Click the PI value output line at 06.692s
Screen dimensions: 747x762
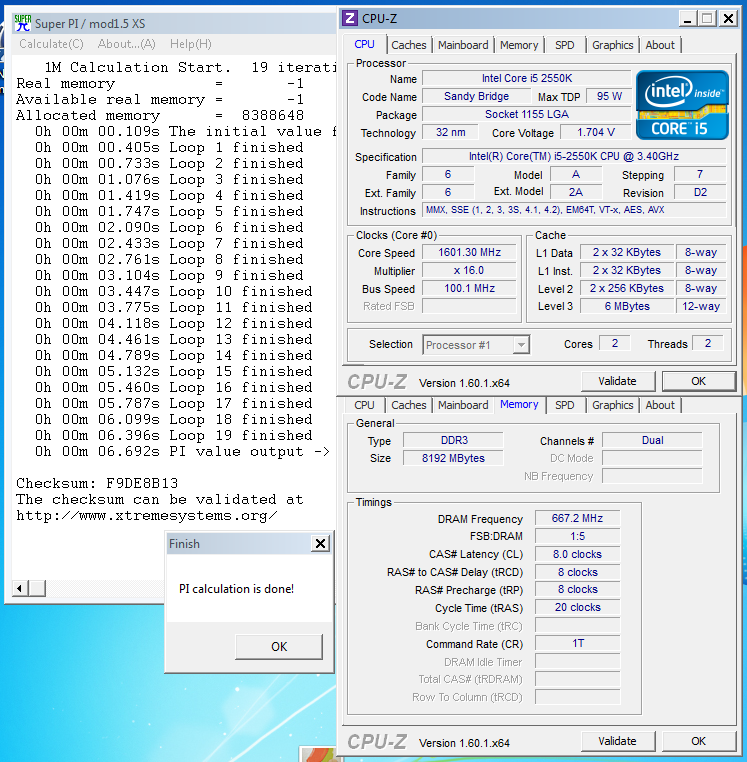[182, 452]
